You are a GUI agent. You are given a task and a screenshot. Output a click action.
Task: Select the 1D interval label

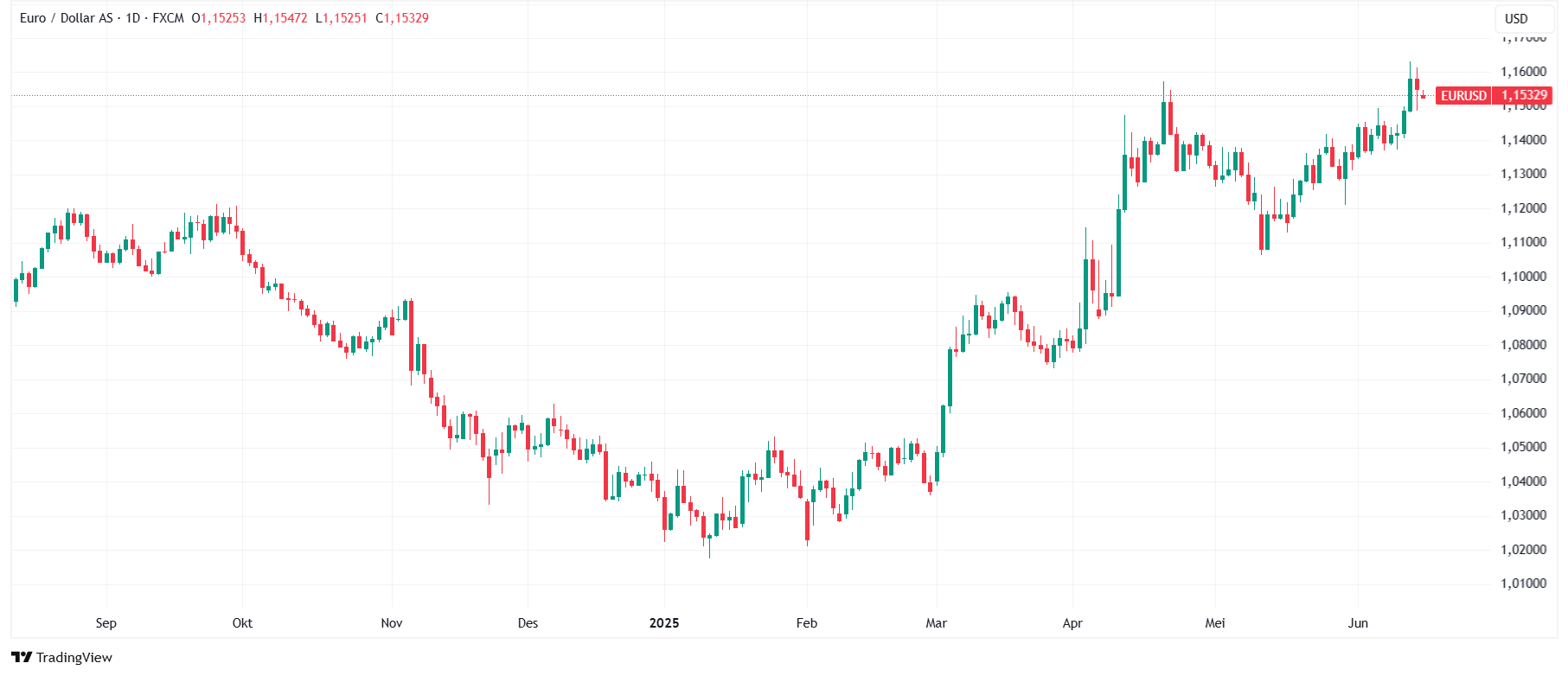click(133, 18)
